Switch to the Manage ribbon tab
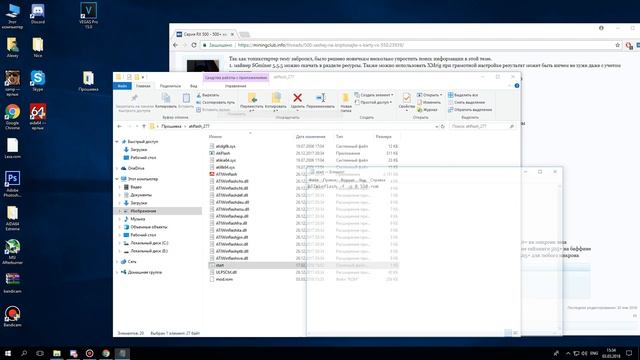The image size is (640, 360). click(236, 86)
